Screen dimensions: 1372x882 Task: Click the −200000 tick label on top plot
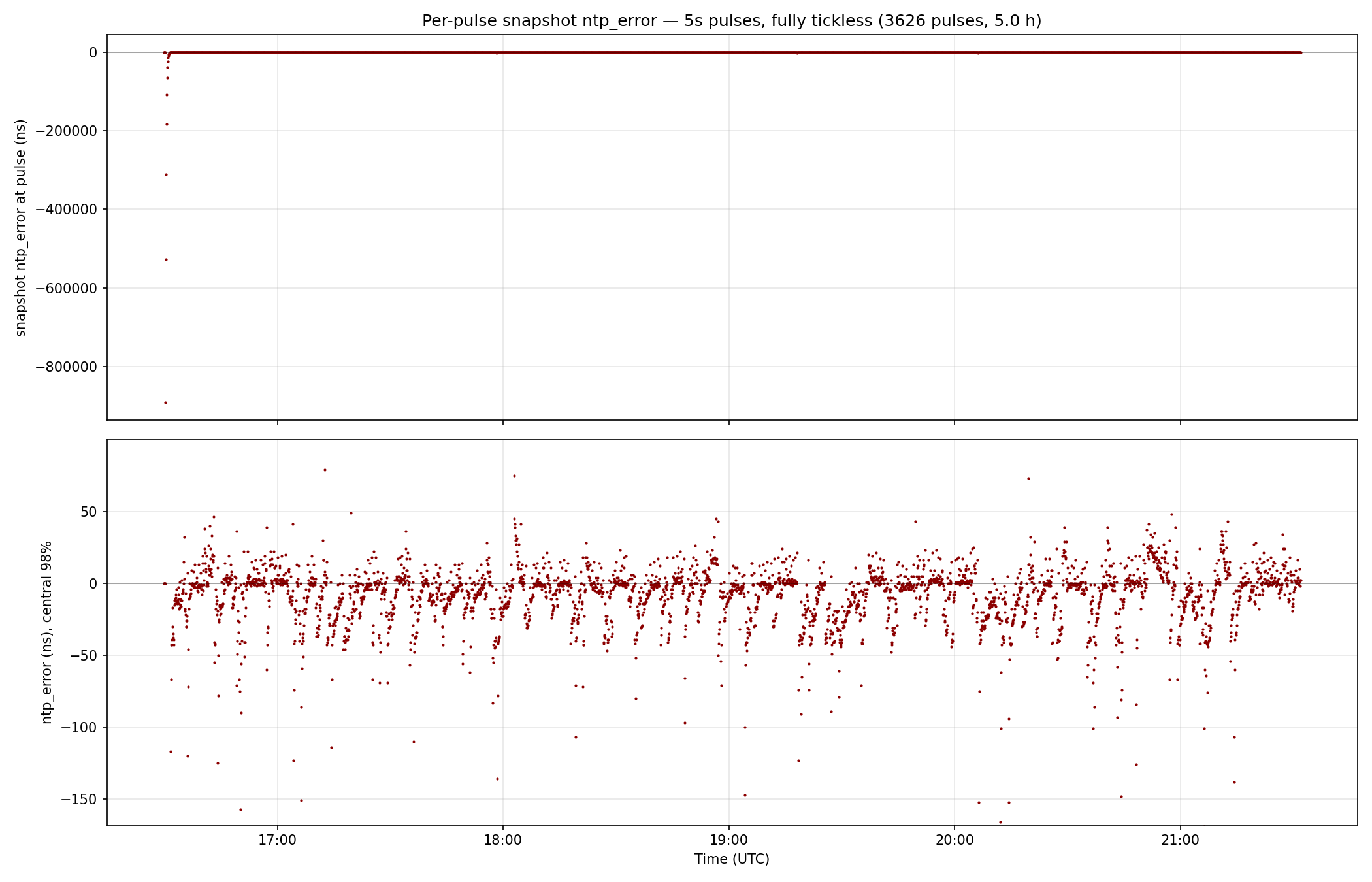pyautogui.click(x=65, y=131)
